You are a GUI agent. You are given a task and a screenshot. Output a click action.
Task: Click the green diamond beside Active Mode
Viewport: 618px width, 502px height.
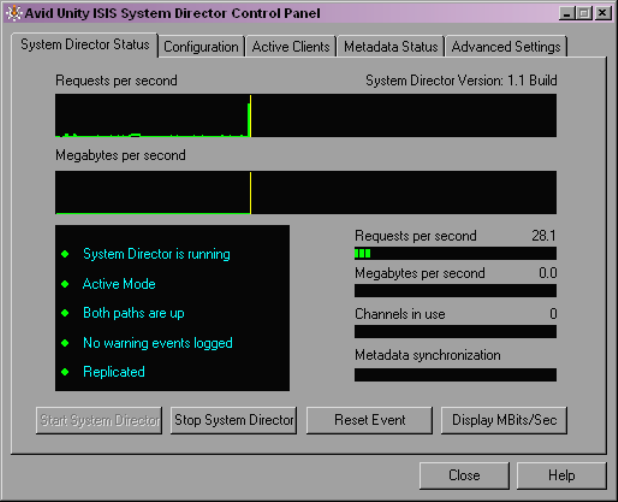point(65,284)
